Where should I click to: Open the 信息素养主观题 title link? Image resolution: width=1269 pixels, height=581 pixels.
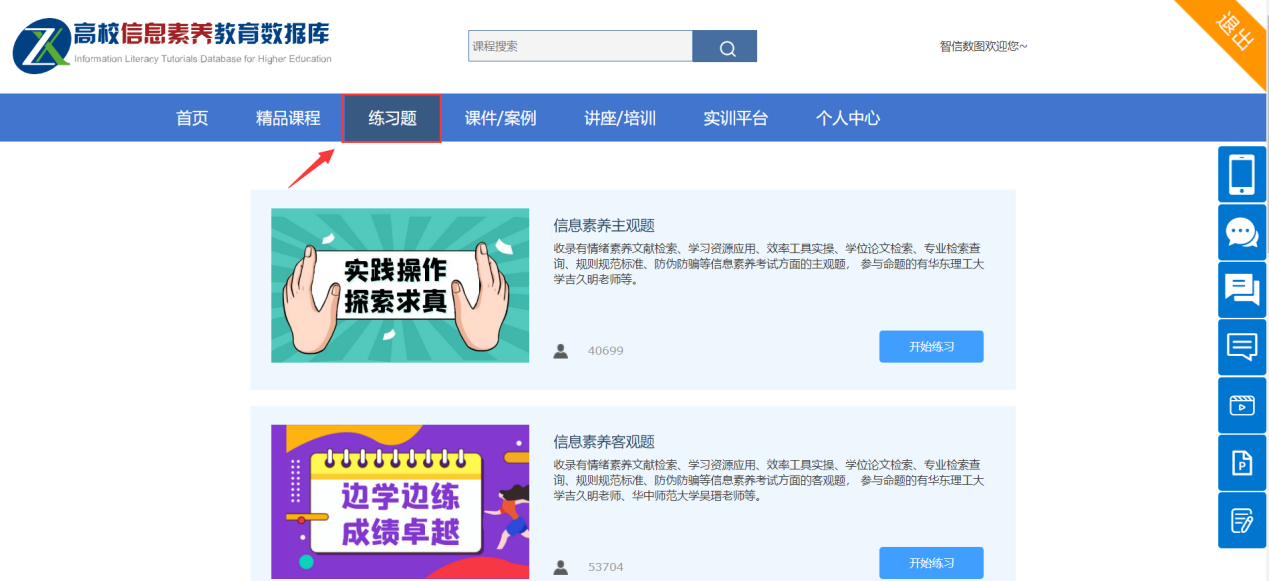(604, 225)
